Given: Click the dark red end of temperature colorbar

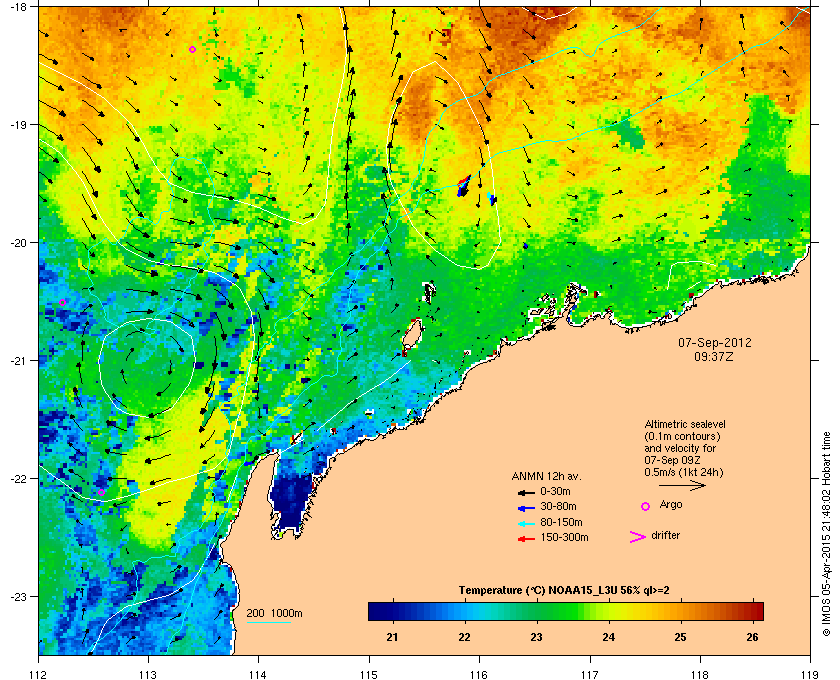Looking at the screenshot, I should tap(757, 611).
